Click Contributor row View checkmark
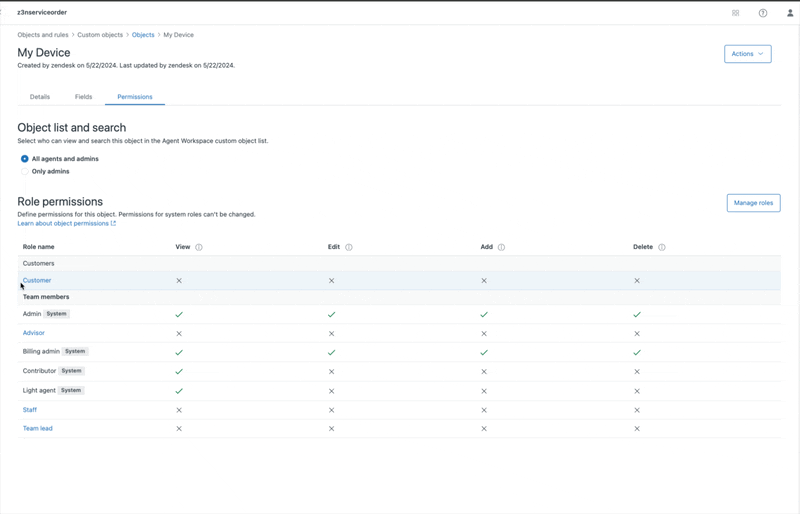The height and width of the screenshot is (514, 800). 179,372
